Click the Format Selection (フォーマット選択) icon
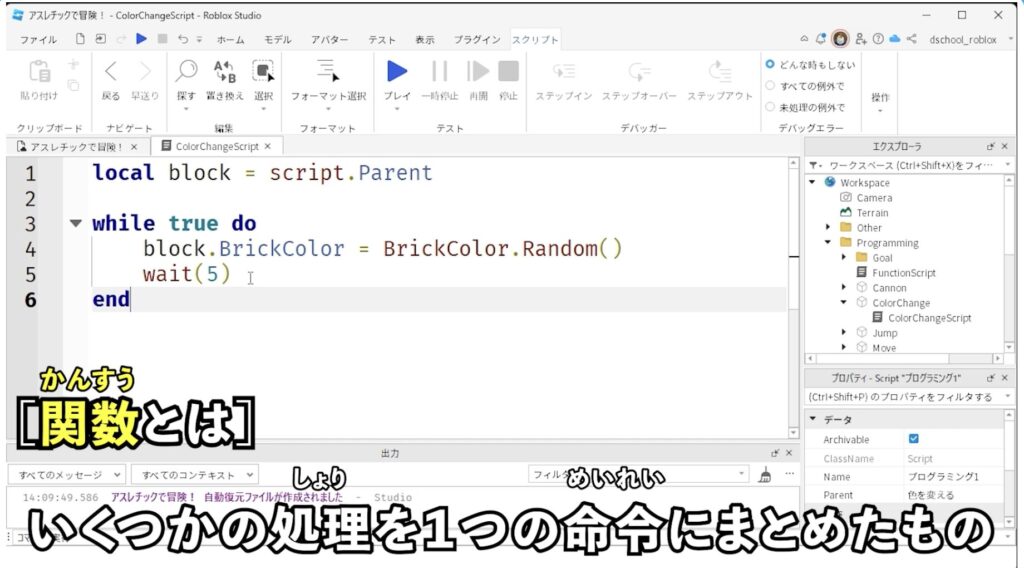Image resolution: width=1024 pixels, height=568 pixels. [328, 72]
